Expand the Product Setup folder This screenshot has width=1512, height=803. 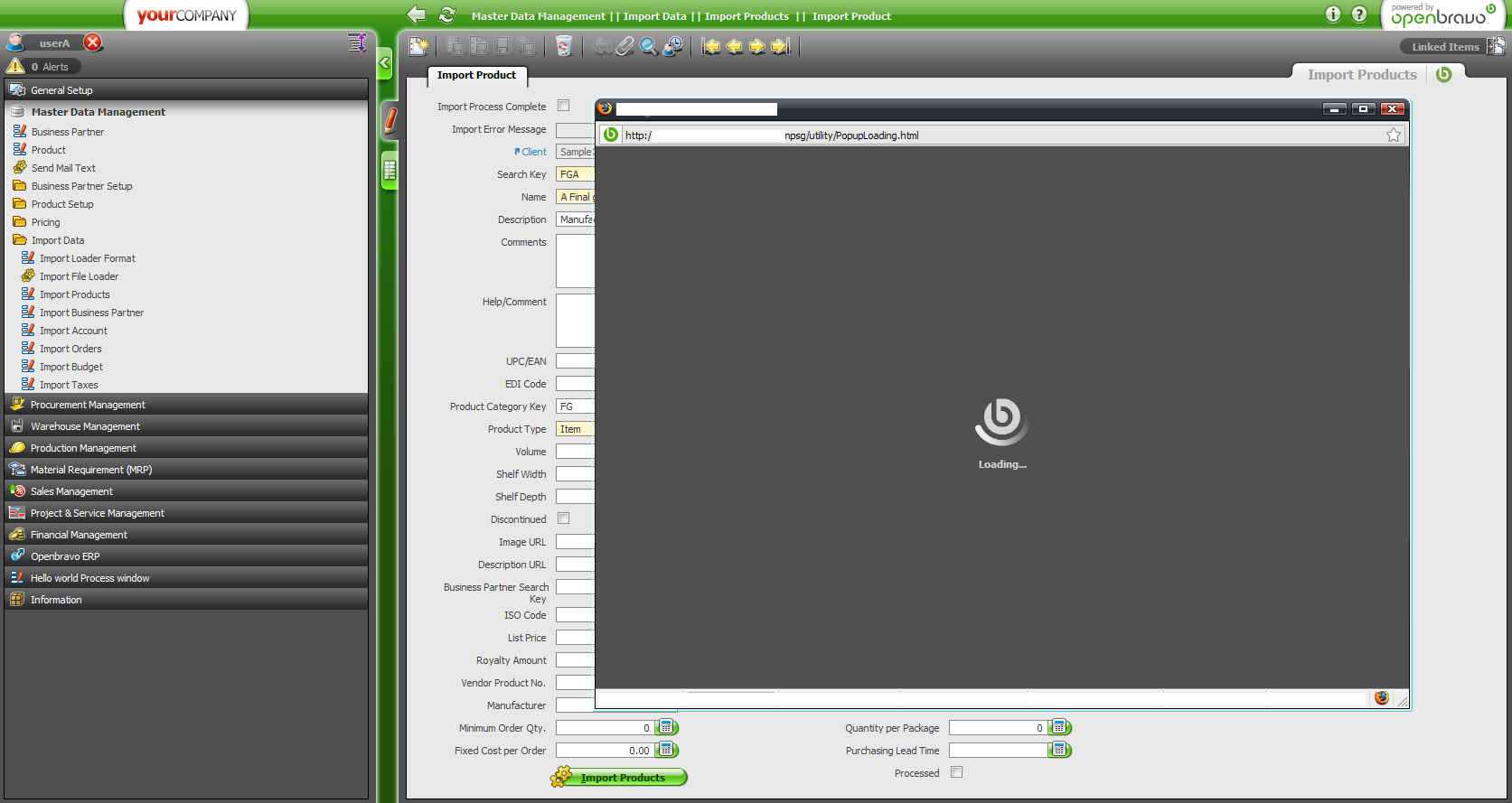tap(62, 204)
